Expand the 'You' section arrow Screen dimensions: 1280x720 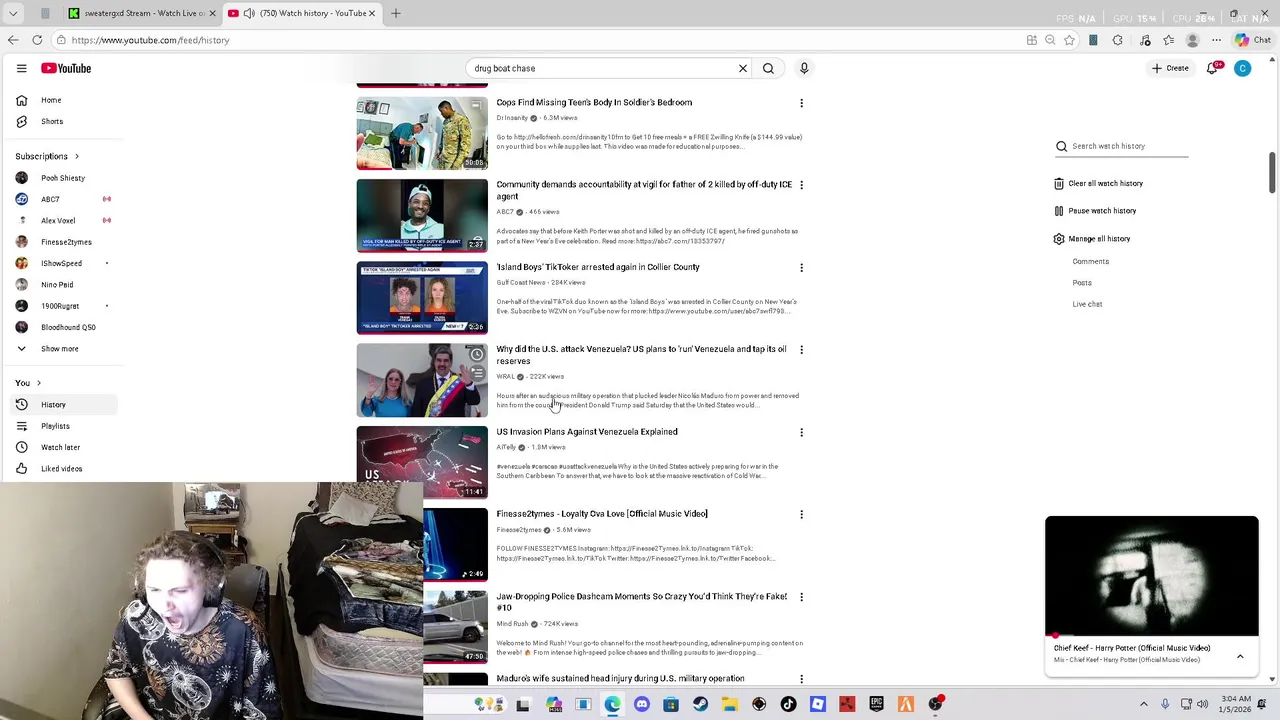39,383
